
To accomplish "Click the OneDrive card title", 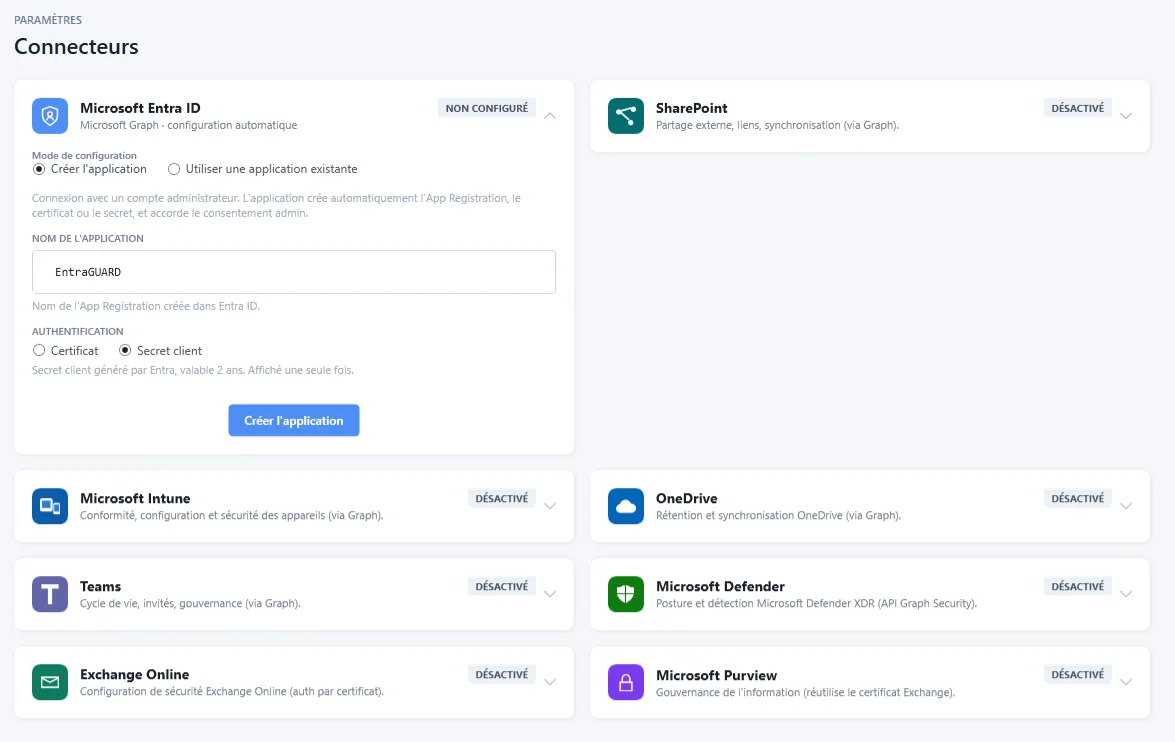I will tap(686, 498).
